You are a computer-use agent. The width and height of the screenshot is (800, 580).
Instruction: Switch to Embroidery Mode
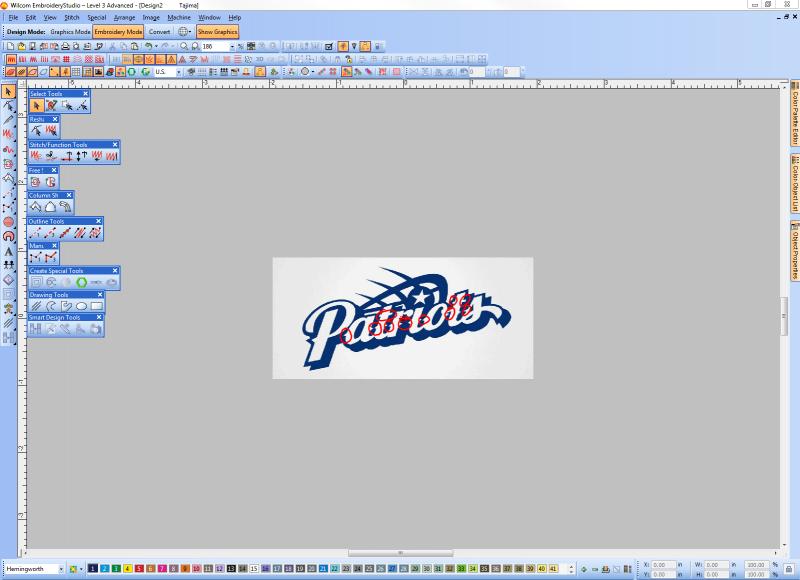pos(118,32)
